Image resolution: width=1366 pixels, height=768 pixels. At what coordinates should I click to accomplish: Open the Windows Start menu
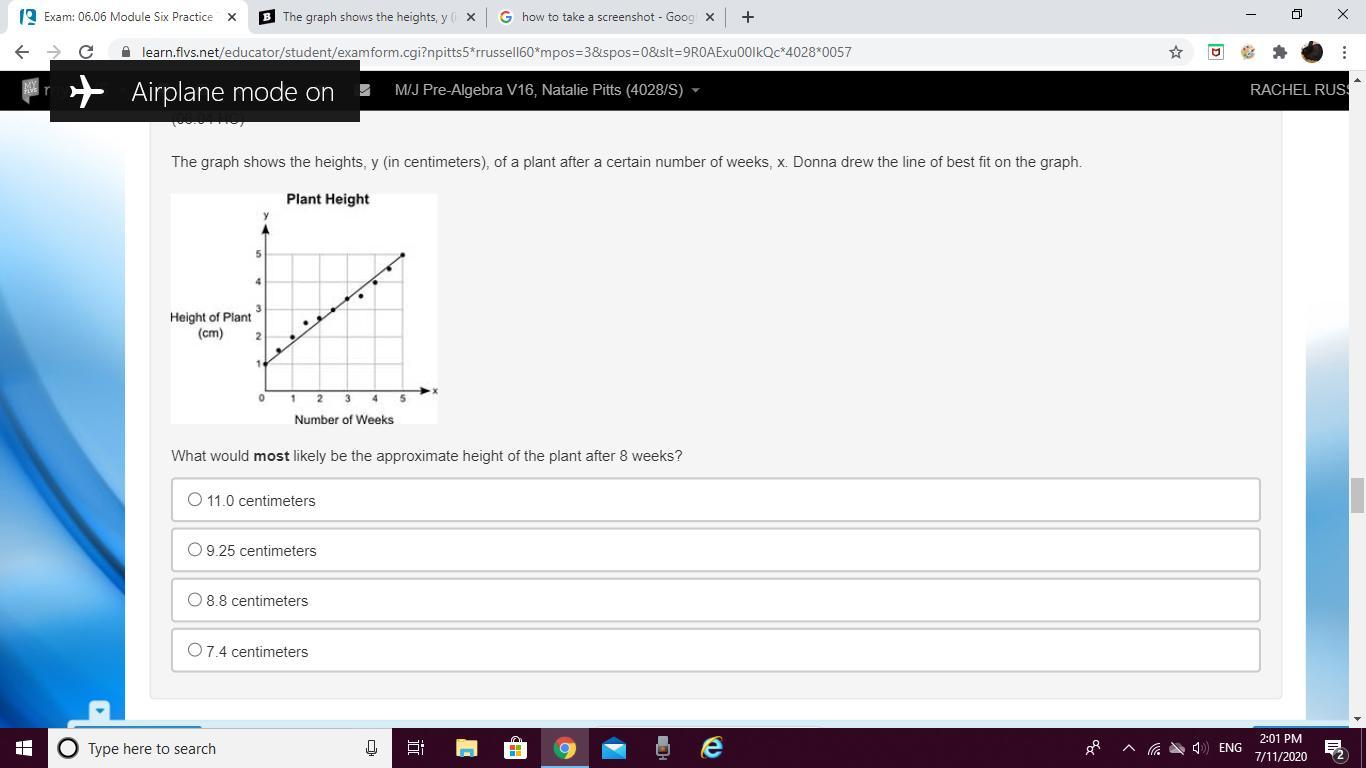(24, 748)
